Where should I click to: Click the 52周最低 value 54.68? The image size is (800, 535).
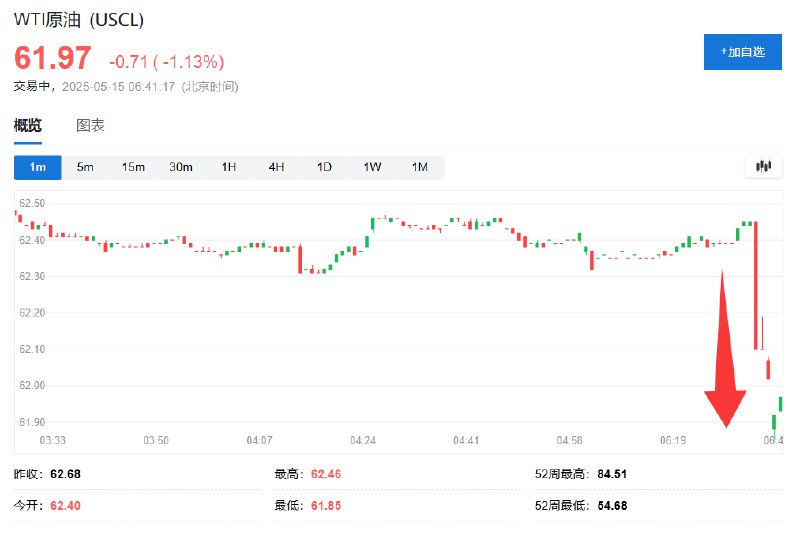(x=612, y=505)
